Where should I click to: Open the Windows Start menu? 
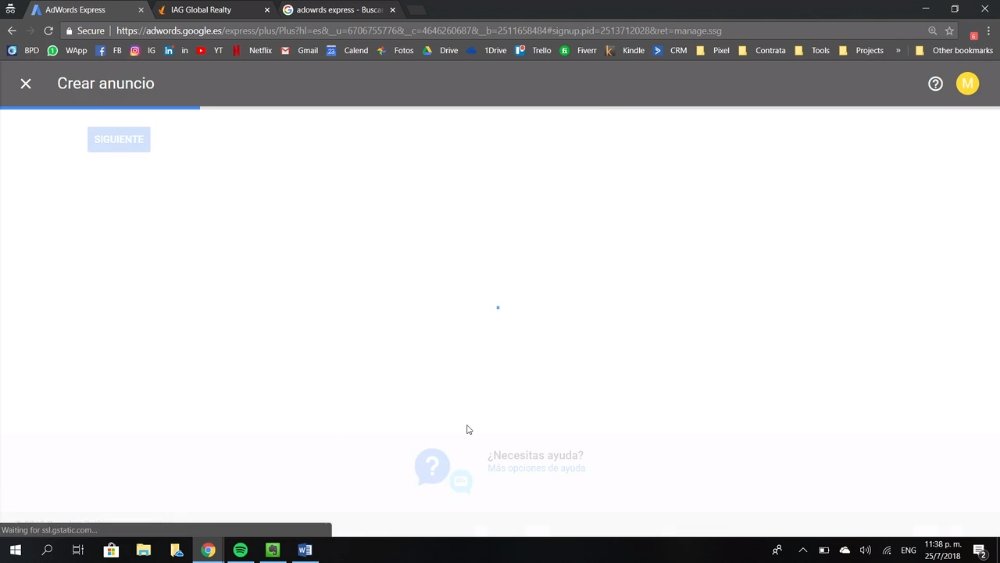tap(15, 550)
